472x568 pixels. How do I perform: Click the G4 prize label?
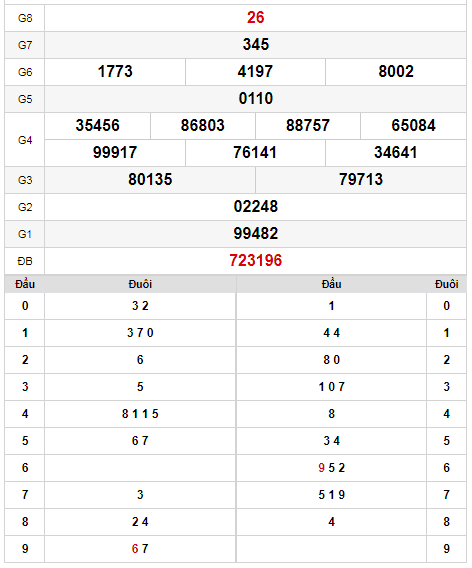(25, 140)
